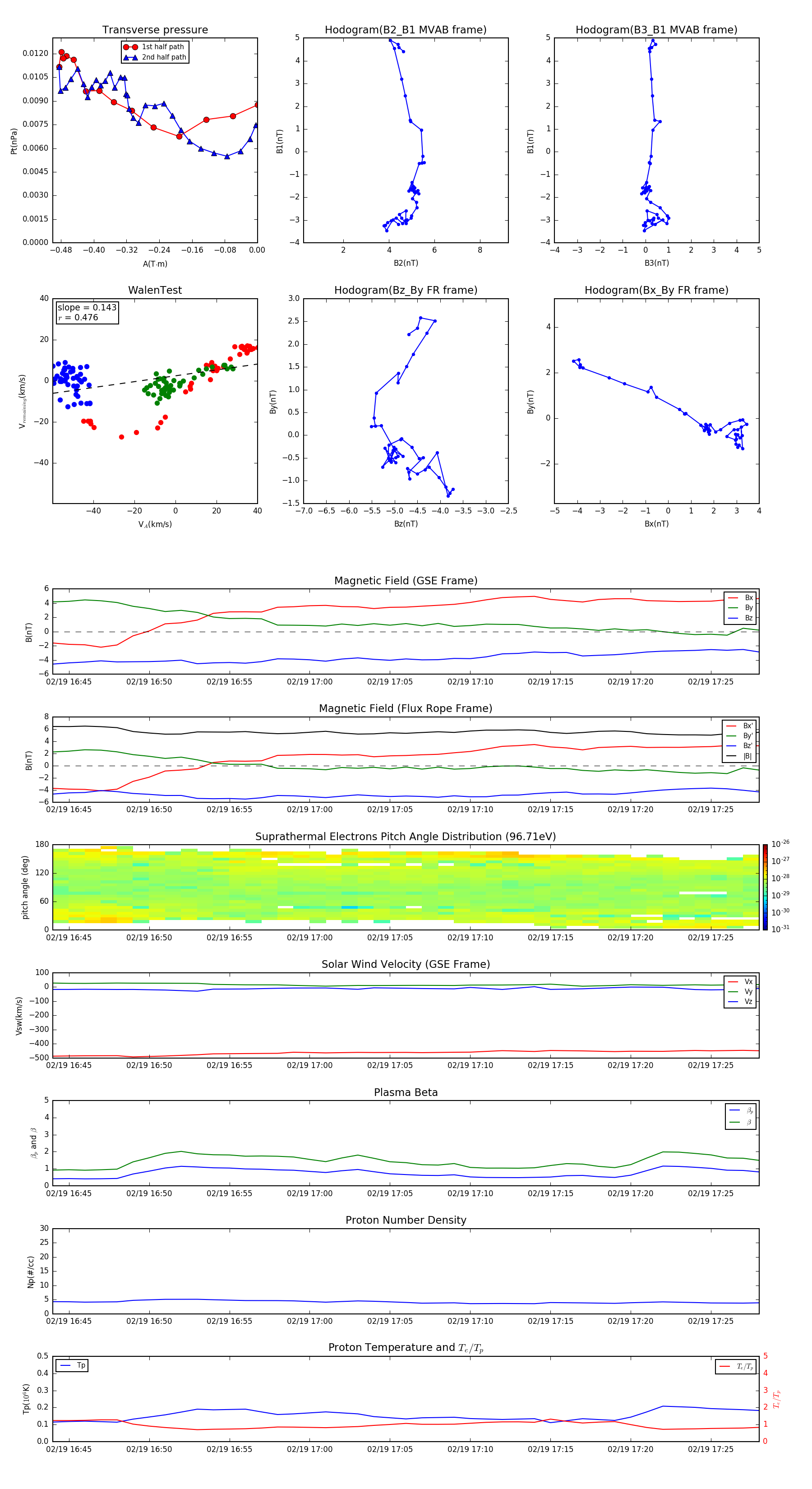This screenshot has height=1489, width=812.
Task: Select the Vy legend entry
Action: 741,991
